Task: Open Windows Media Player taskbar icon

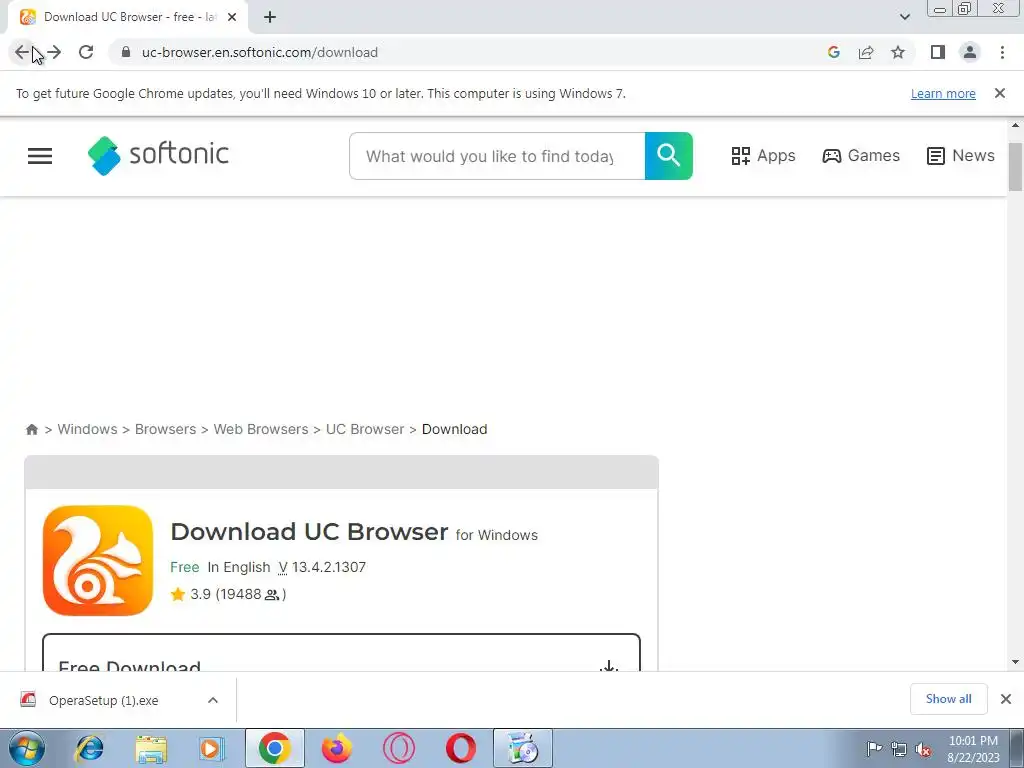Action: click(211, 748)
